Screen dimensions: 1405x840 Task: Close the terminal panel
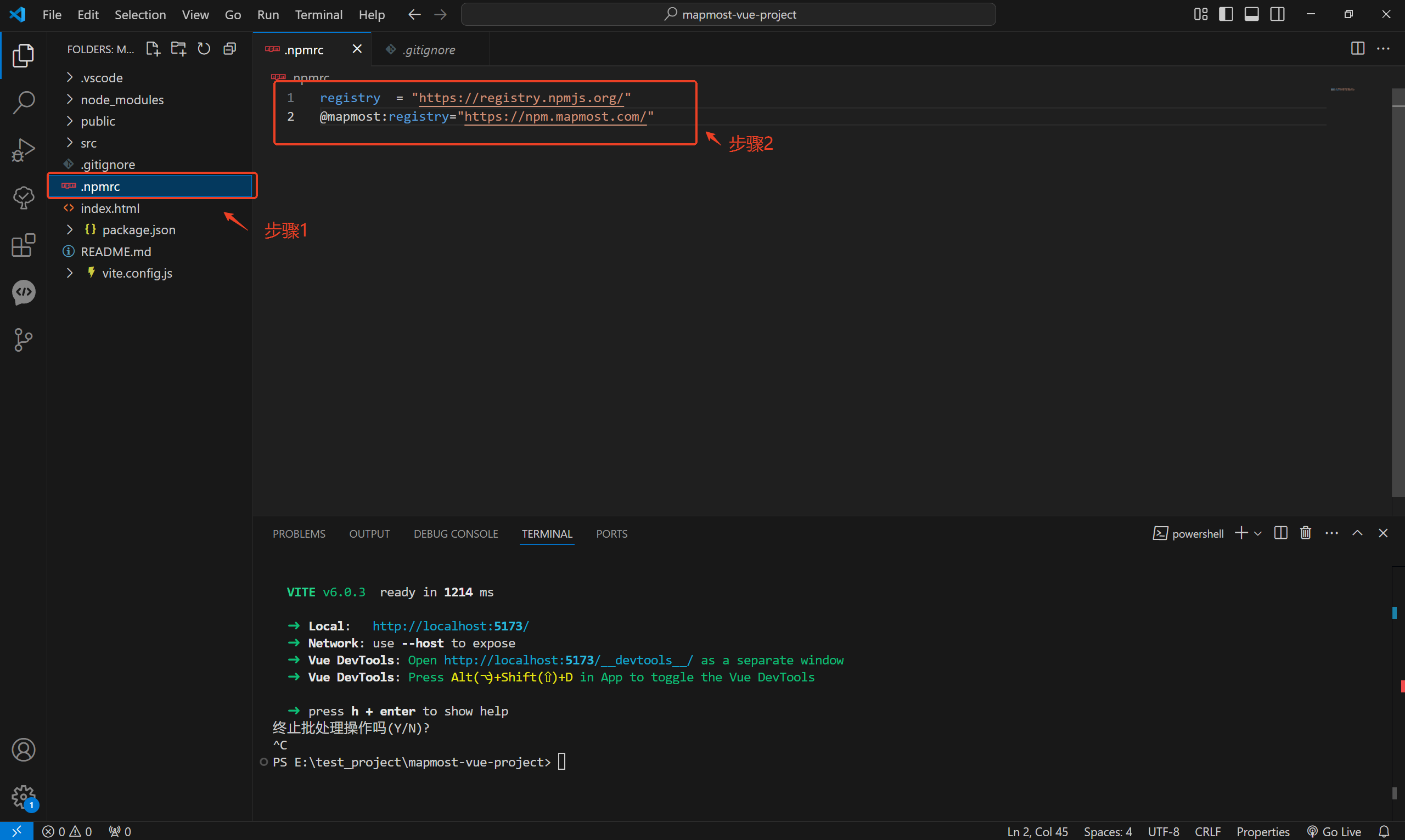[x=1383, y=533]
